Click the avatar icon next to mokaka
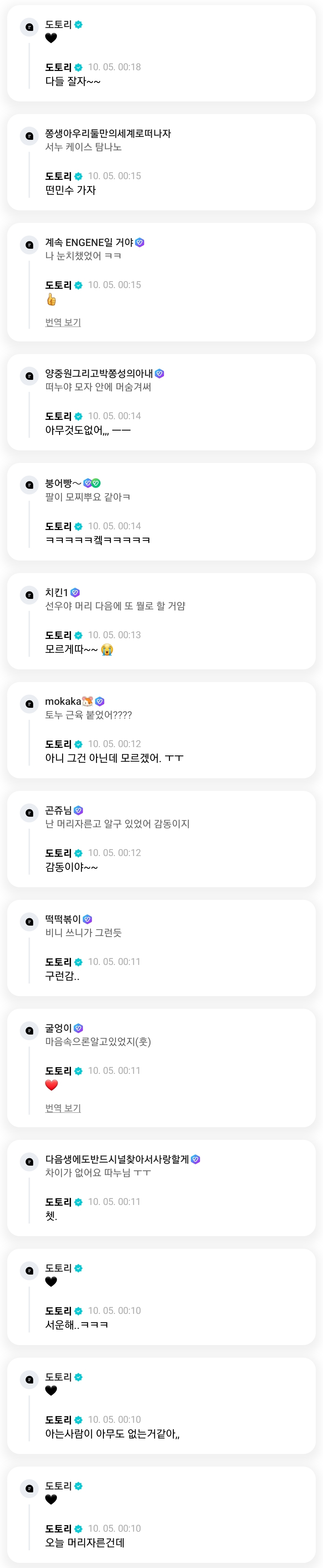 (x=29, y=704)
